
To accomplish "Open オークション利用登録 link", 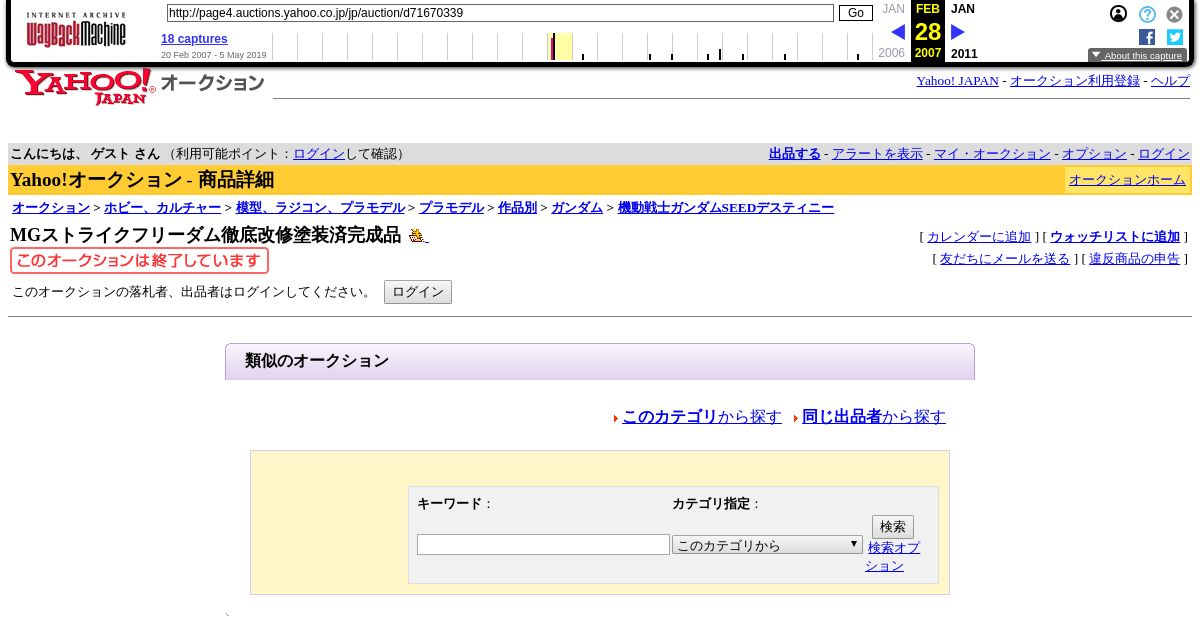I will (x=1075, y=81).
